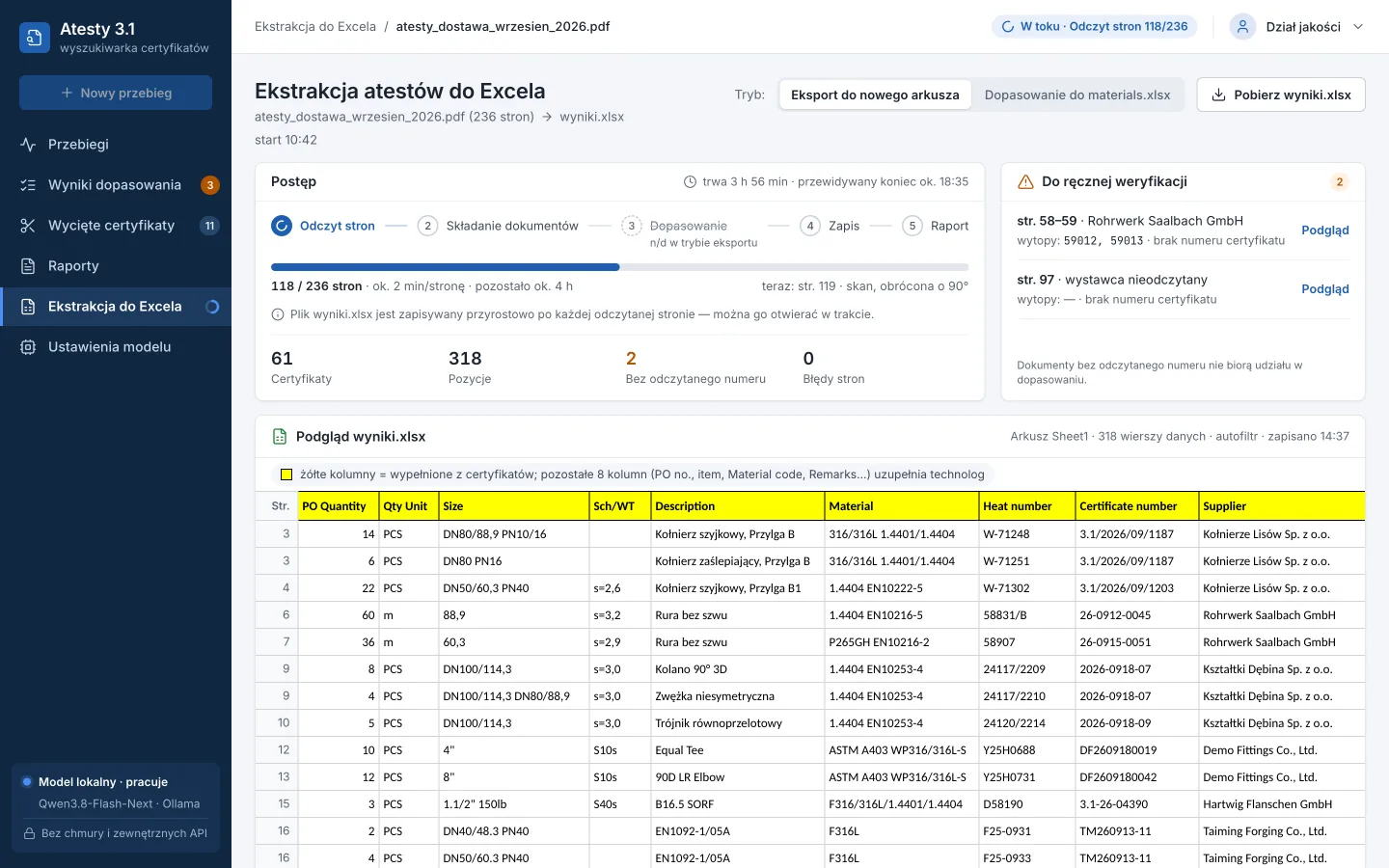This screenshot has width=1389, height=868.
Task: Click the Ustawienia modelu chip icon
Action: pyautogui.click(x=28, y=347)
